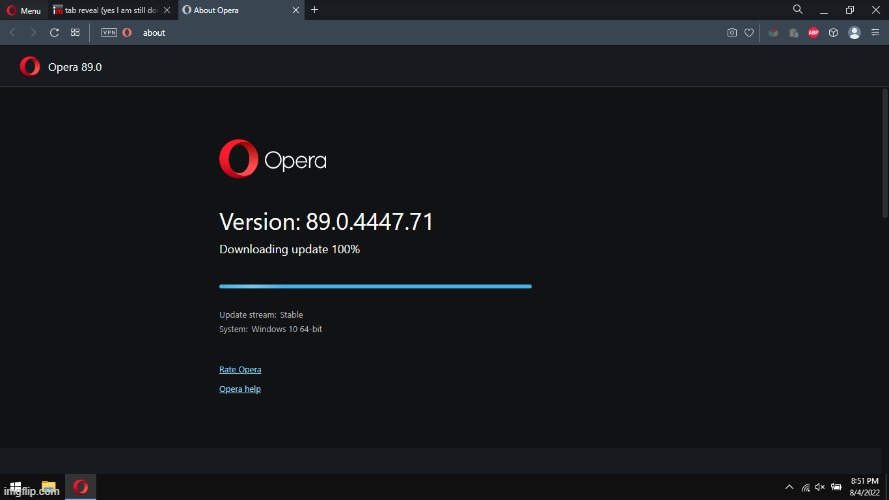Screen dimensions: 889x500
Task: Open the Adblock Plus extension icon
Action: pyautogui.click(x=814, y=33)
